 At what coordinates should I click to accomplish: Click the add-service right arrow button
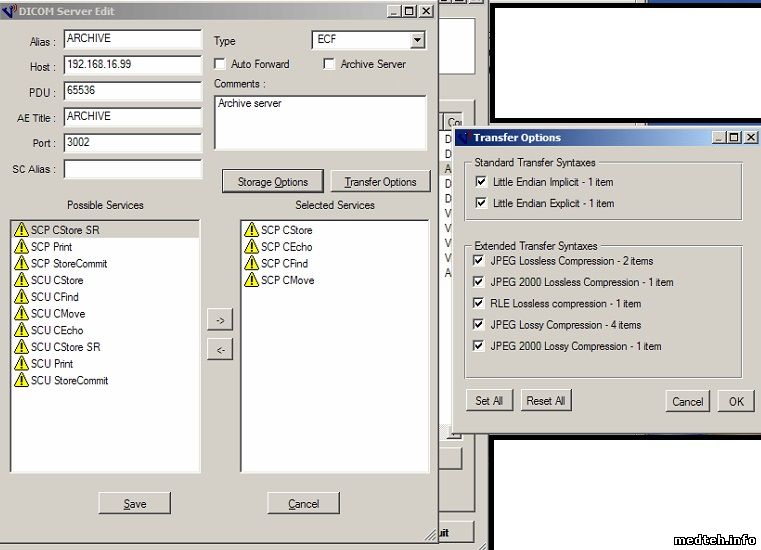(x=221, y=320)
